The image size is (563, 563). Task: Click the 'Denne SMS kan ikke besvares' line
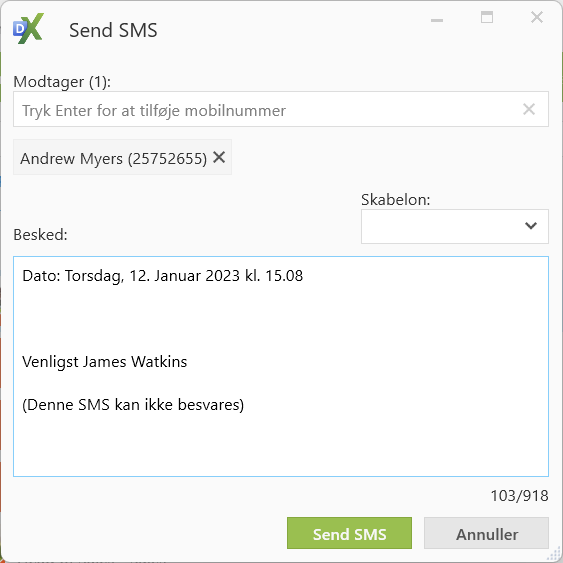click(x=133, y=405)
